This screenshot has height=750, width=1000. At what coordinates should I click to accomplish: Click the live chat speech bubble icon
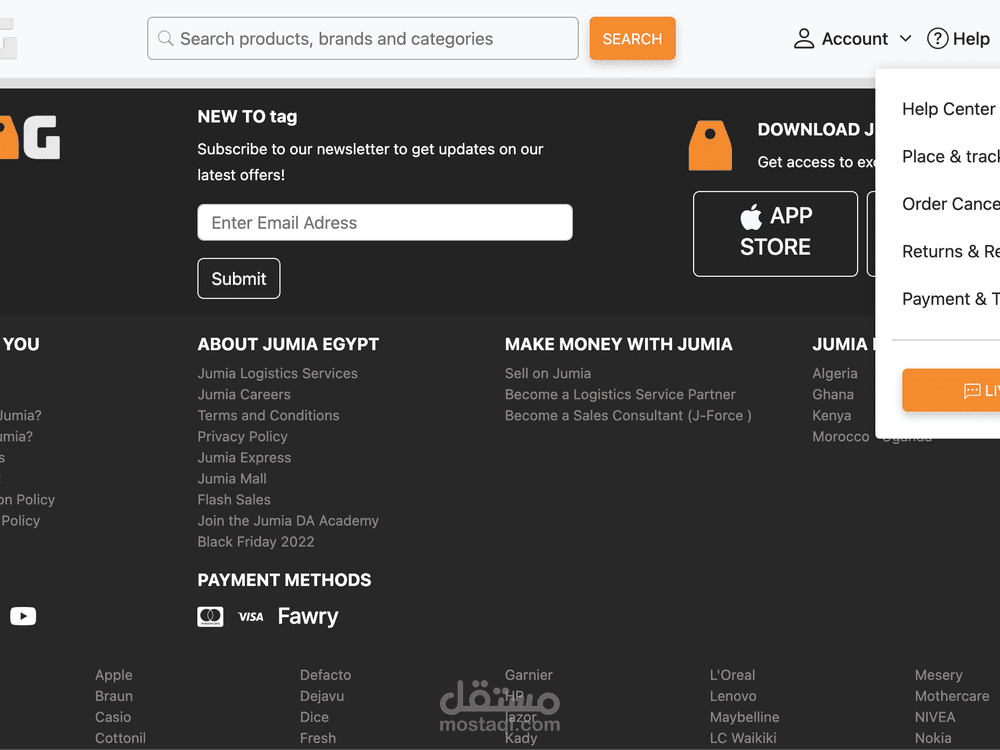(x=972, y=390)
